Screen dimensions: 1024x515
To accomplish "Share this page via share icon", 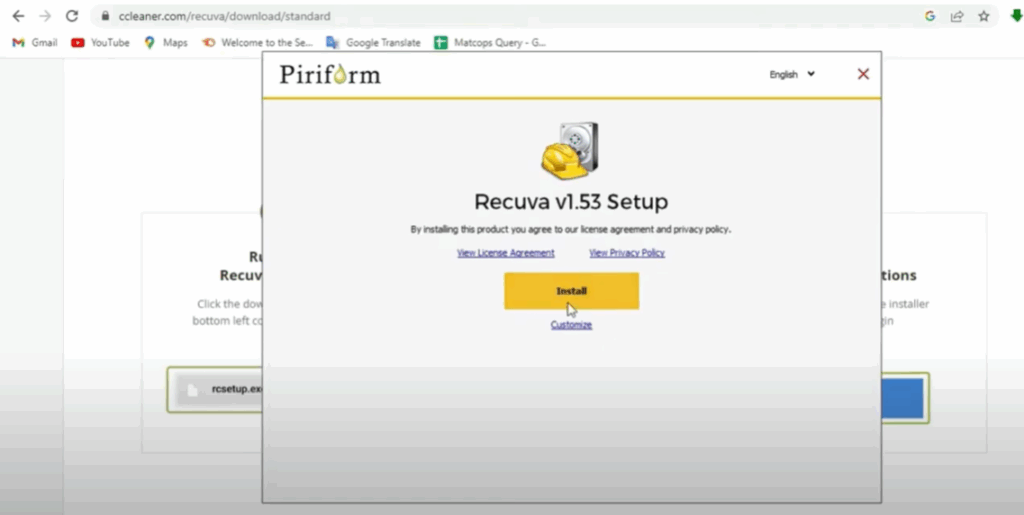I will 957,16.
